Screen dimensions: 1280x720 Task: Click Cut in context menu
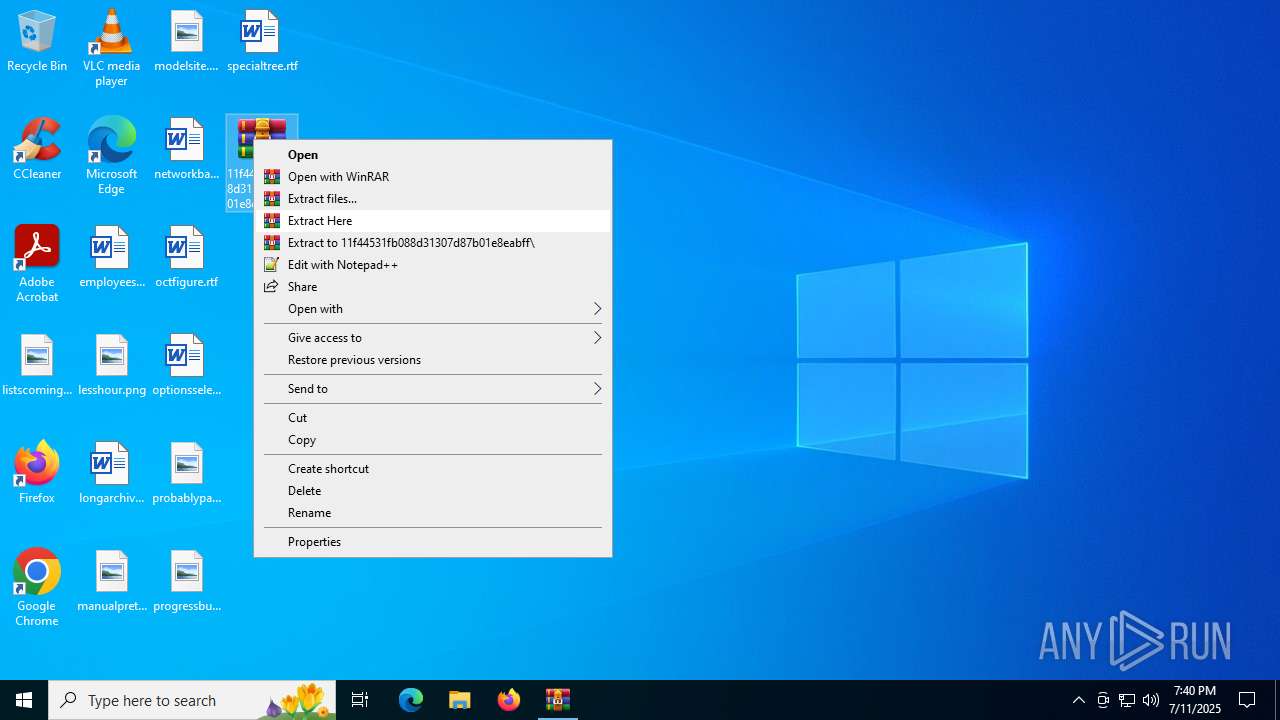pyautogui.click(x=432, y=418)
